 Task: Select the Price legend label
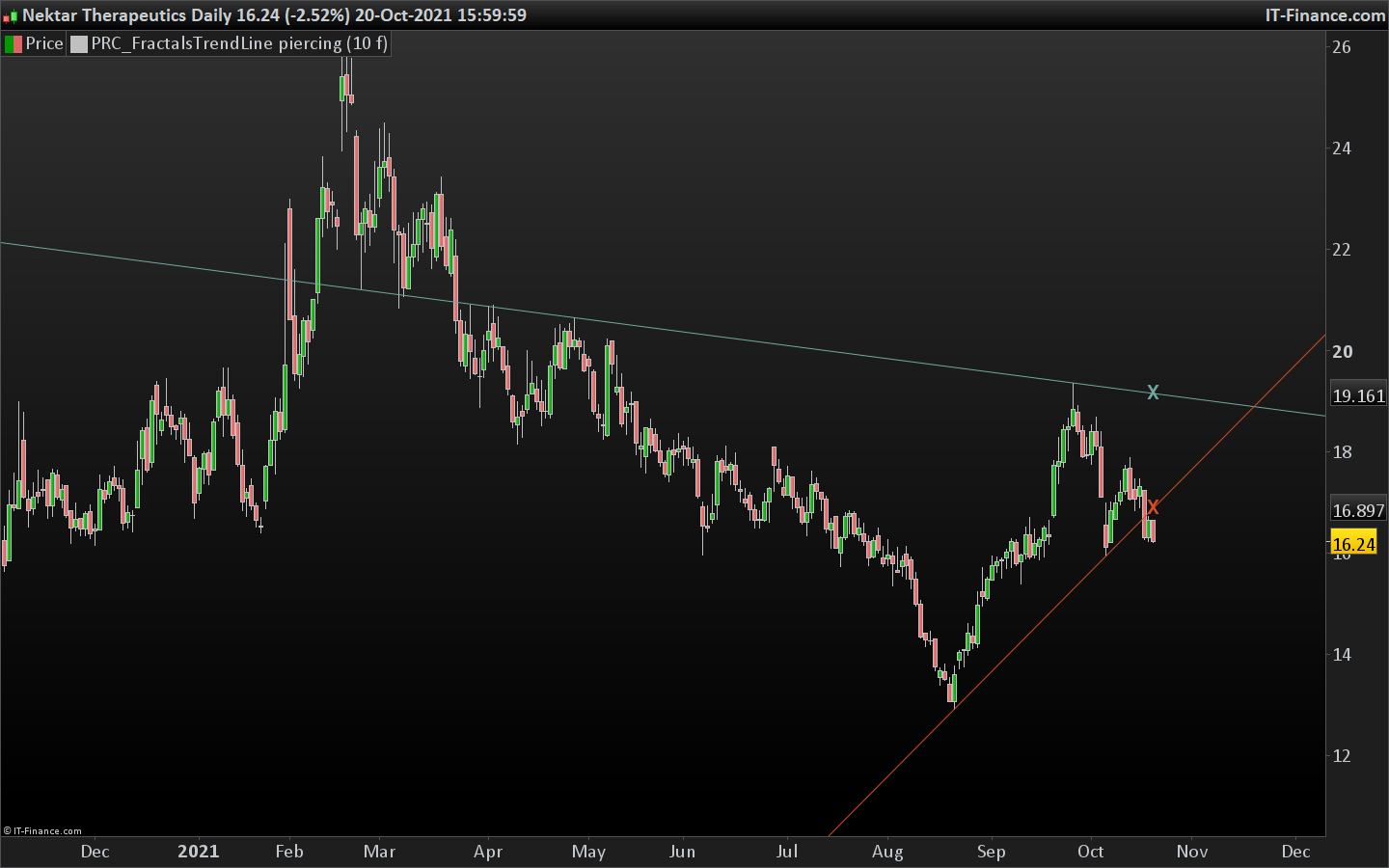[44, 43]
